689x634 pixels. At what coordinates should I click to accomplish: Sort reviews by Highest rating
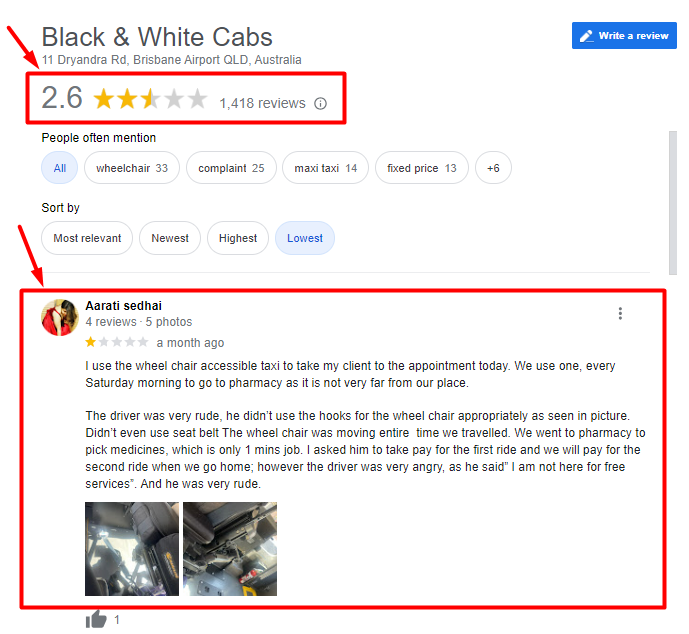238,238
